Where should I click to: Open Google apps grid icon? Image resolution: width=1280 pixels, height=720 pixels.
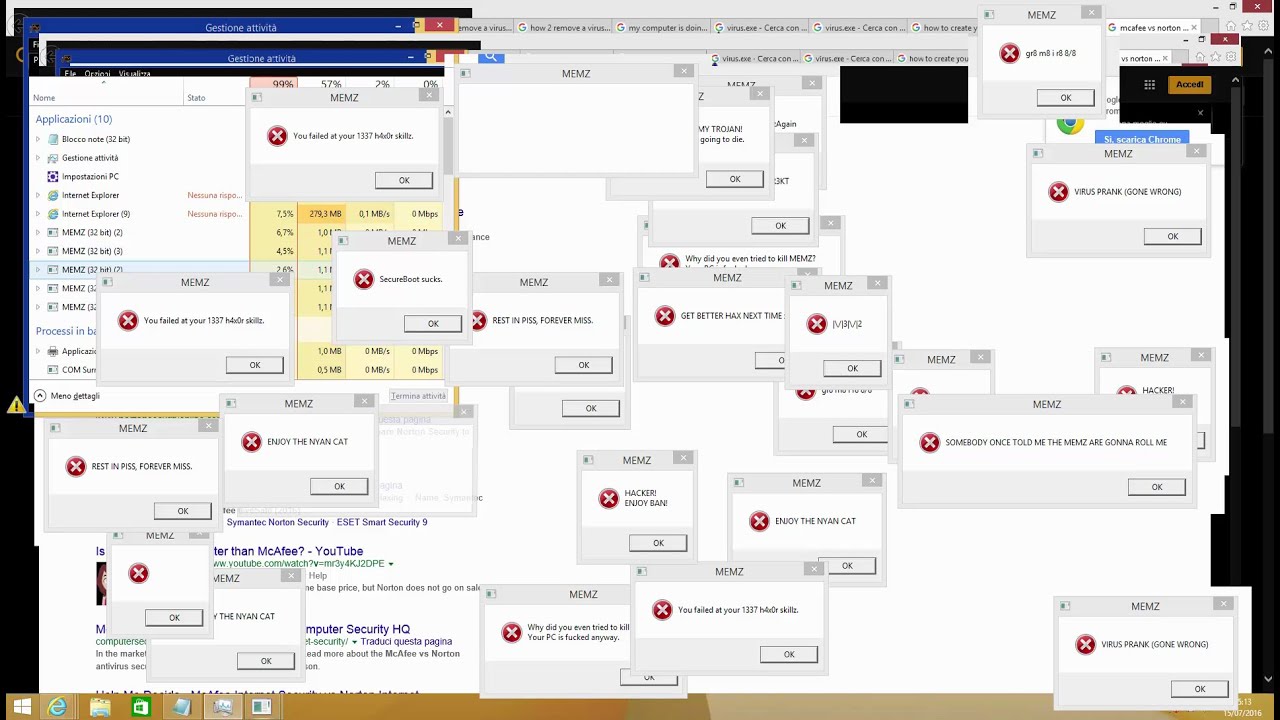point(1150,85)
